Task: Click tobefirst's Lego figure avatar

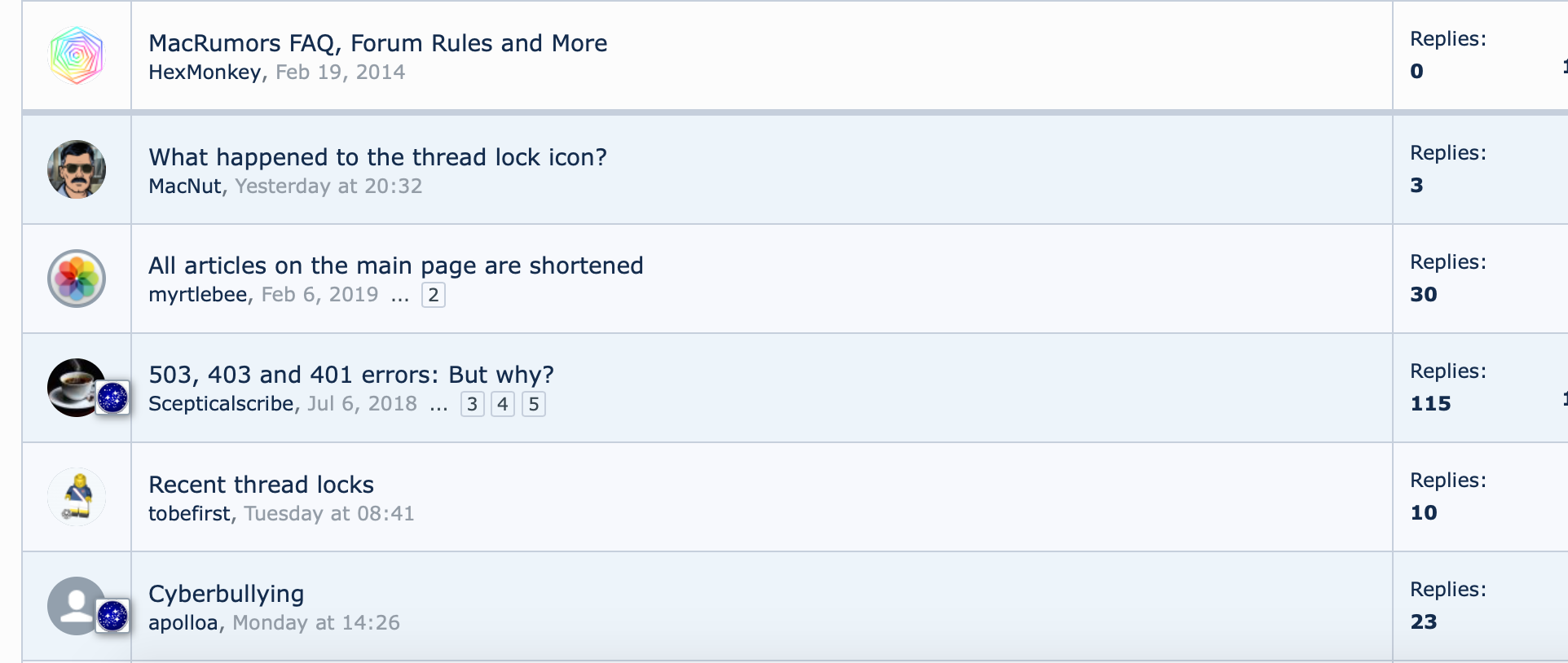Action: (77, 497)
